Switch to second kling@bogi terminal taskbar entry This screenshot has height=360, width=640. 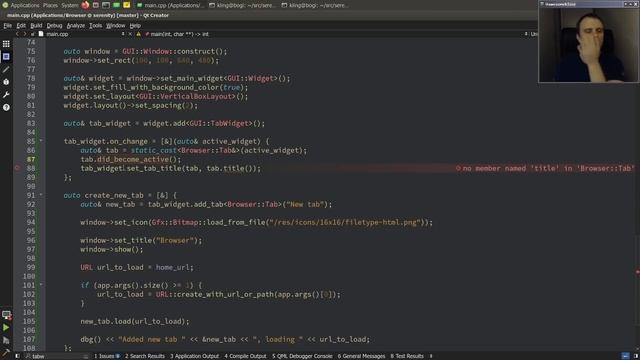pos(315,5)
